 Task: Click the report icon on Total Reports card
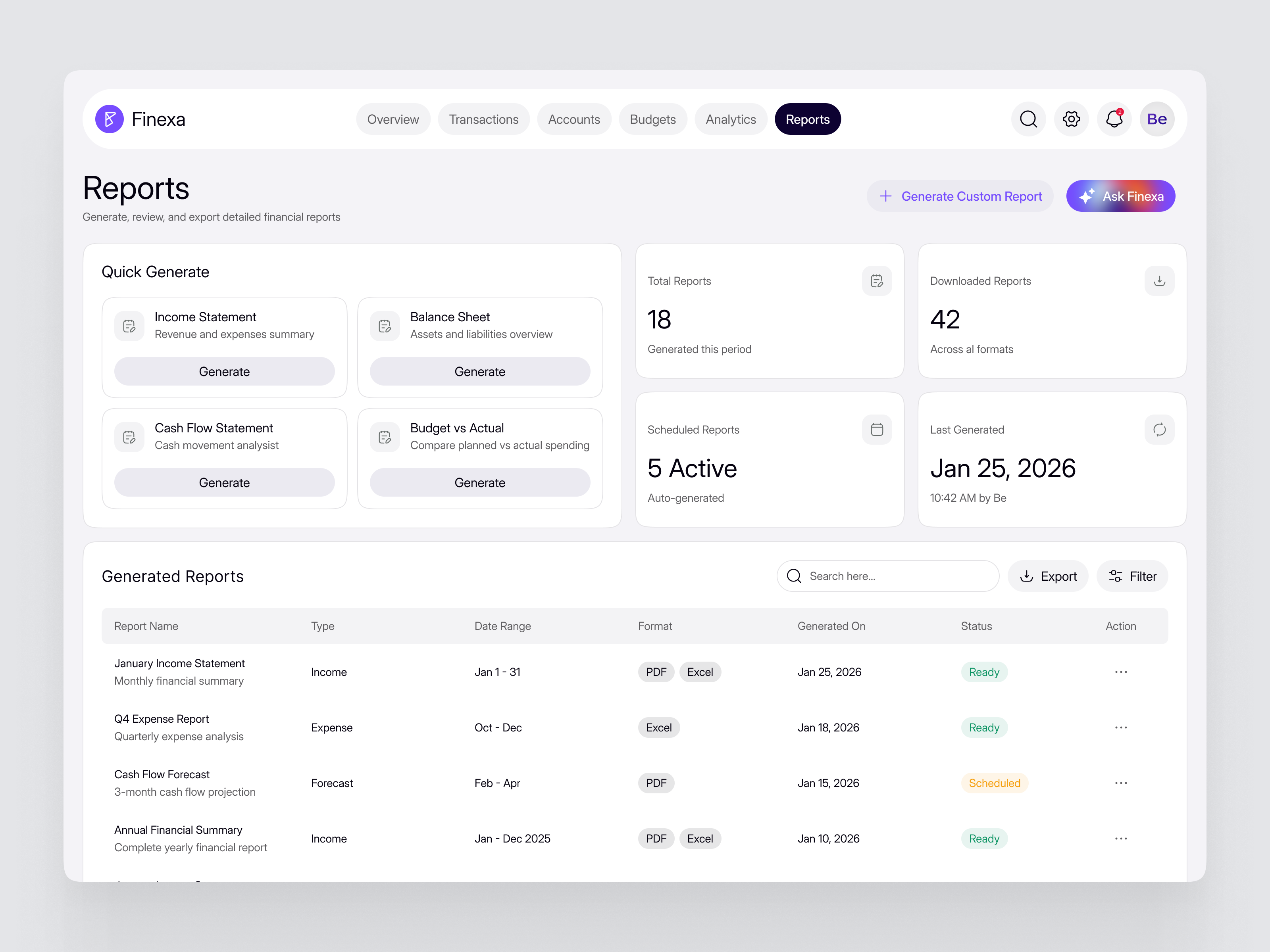[x=877, y=280]
